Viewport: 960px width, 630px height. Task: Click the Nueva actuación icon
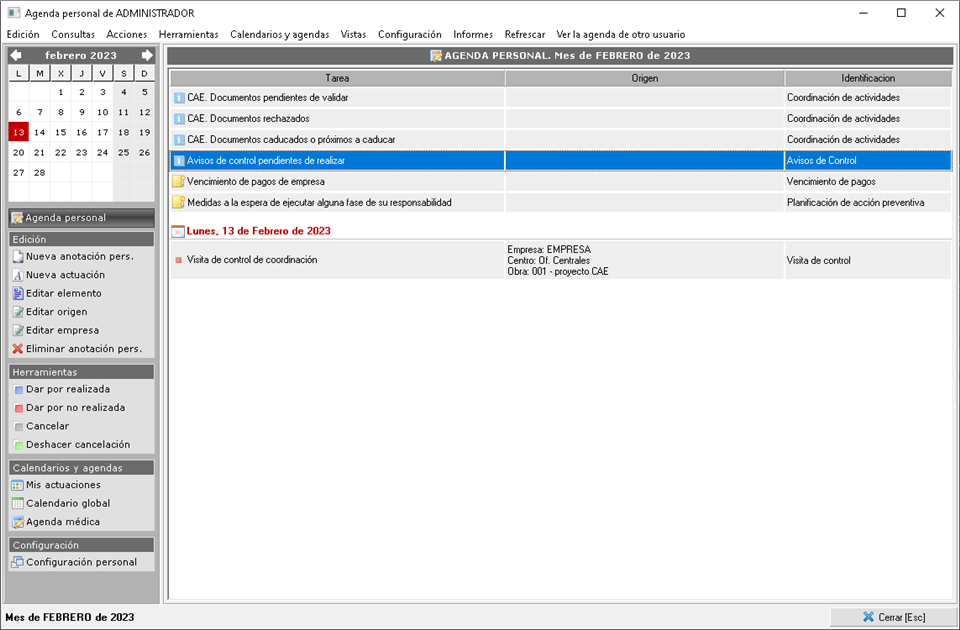point(17,275)
